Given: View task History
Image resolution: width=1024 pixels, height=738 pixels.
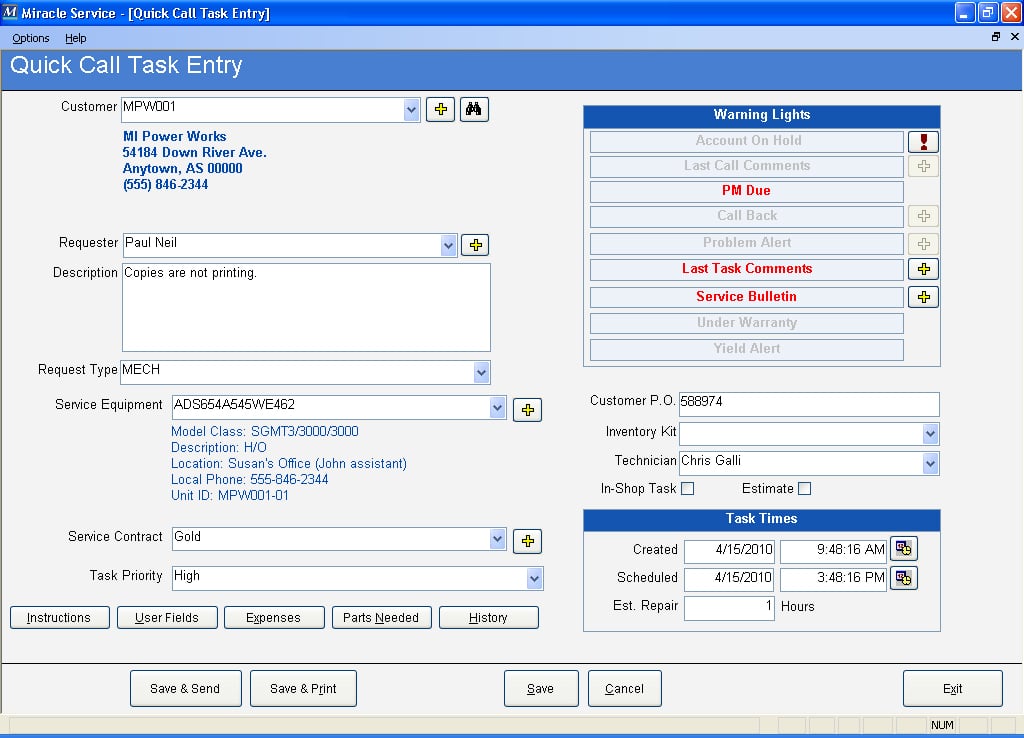Looking at the screenshot, I should pos(488,618).
